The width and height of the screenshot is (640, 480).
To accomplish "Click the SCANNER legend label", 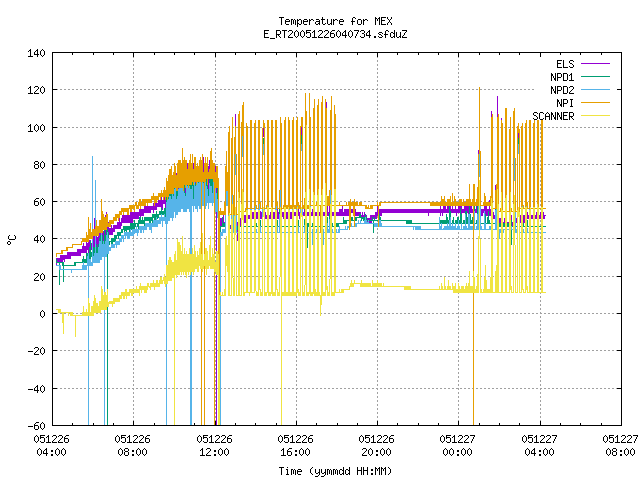I will (x=553, y=116).
